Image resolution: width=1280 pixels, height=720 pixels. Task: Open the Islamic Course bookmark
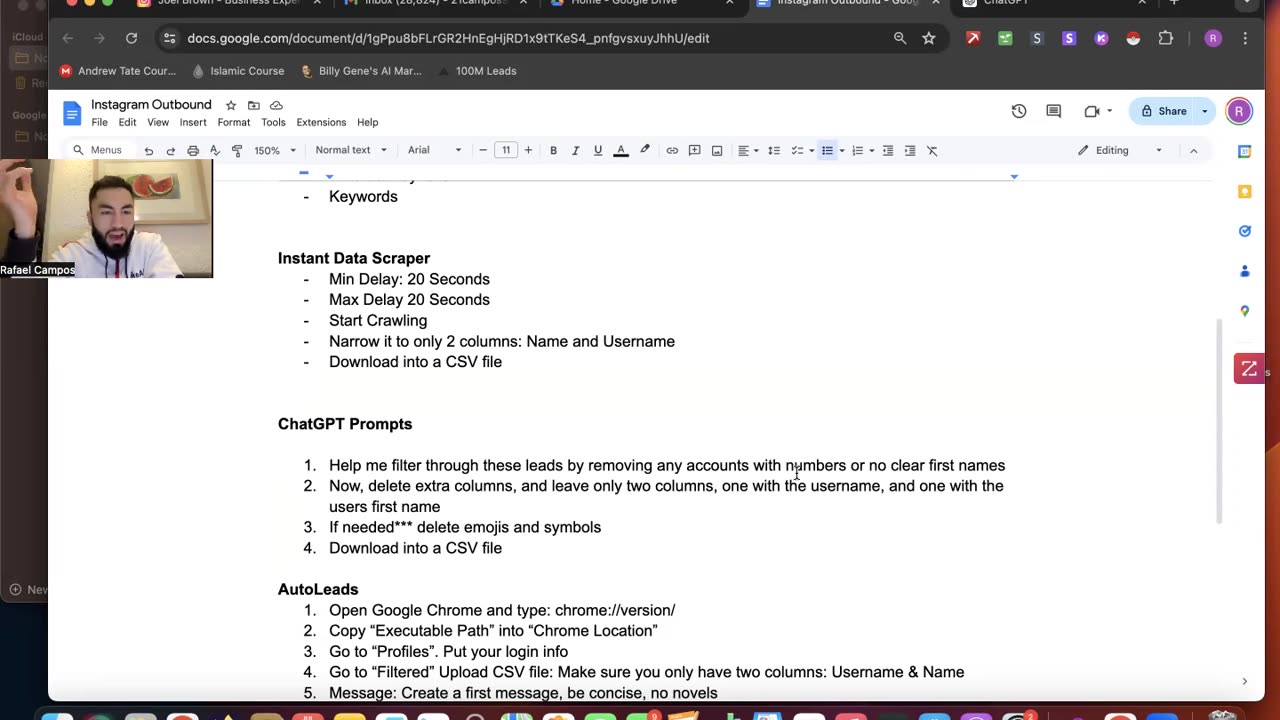(238, 71)
